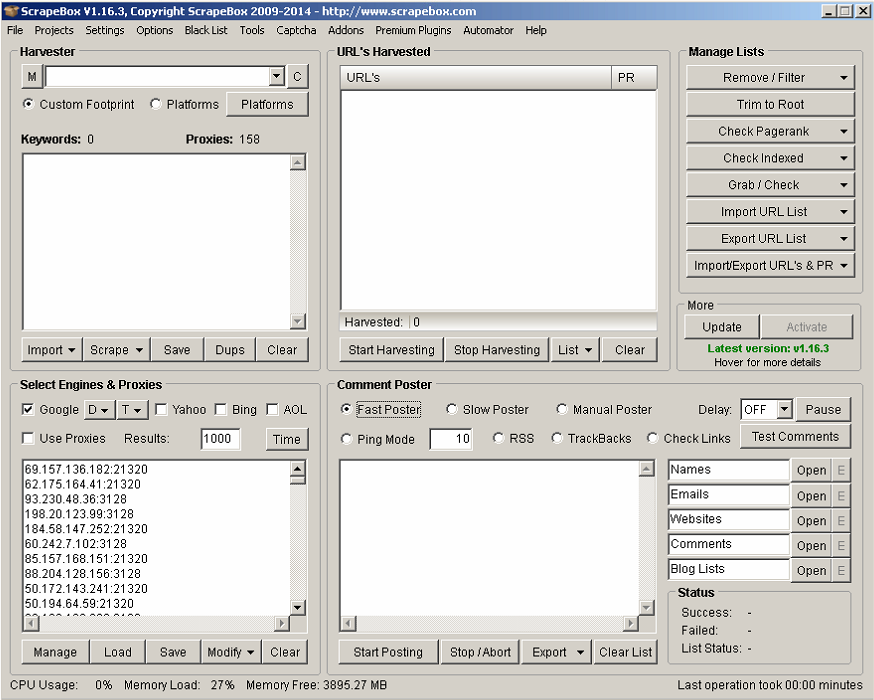Expand the Scrape dropdown
874x700 pixels.
pyautogui.click(x=116, y=350)
